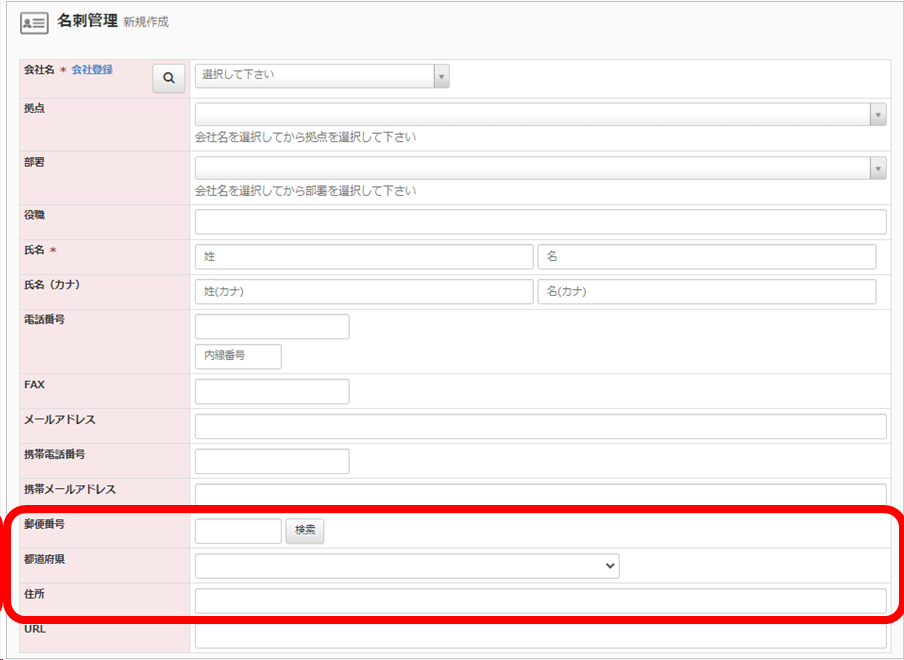The width and height of the screenshot is (904, 660).
Task: Select the 電話番号 input box
Action: [x=272, y=327]
